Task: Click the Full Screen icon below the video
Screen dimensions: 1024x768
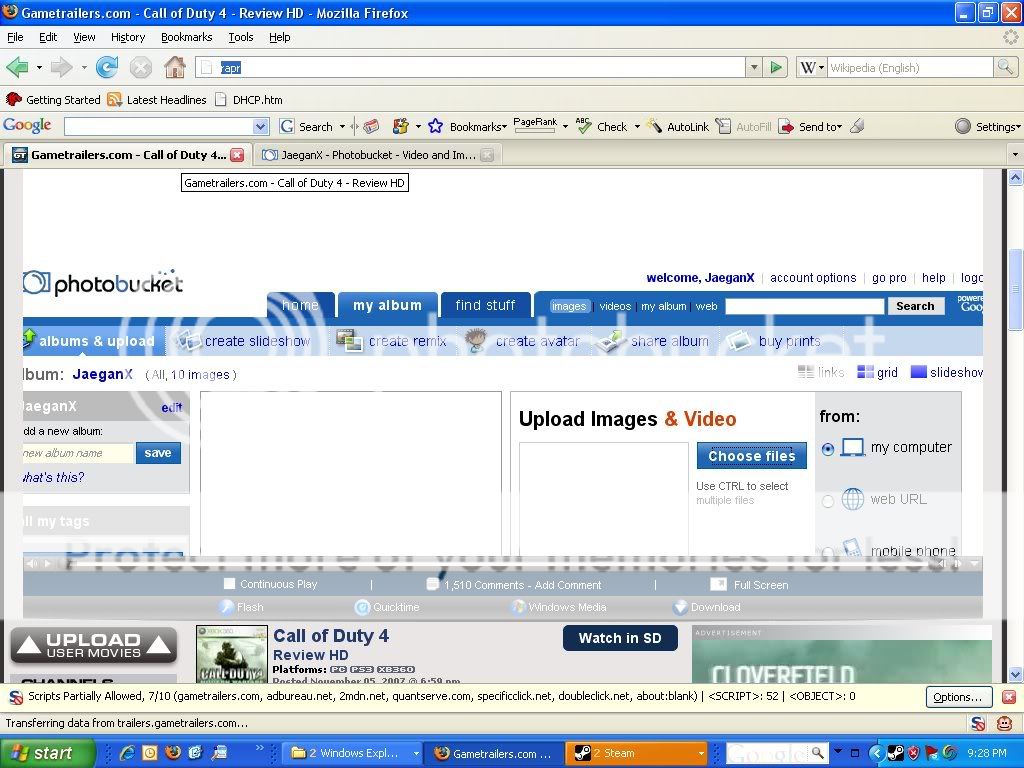Action: coord(718,585)
